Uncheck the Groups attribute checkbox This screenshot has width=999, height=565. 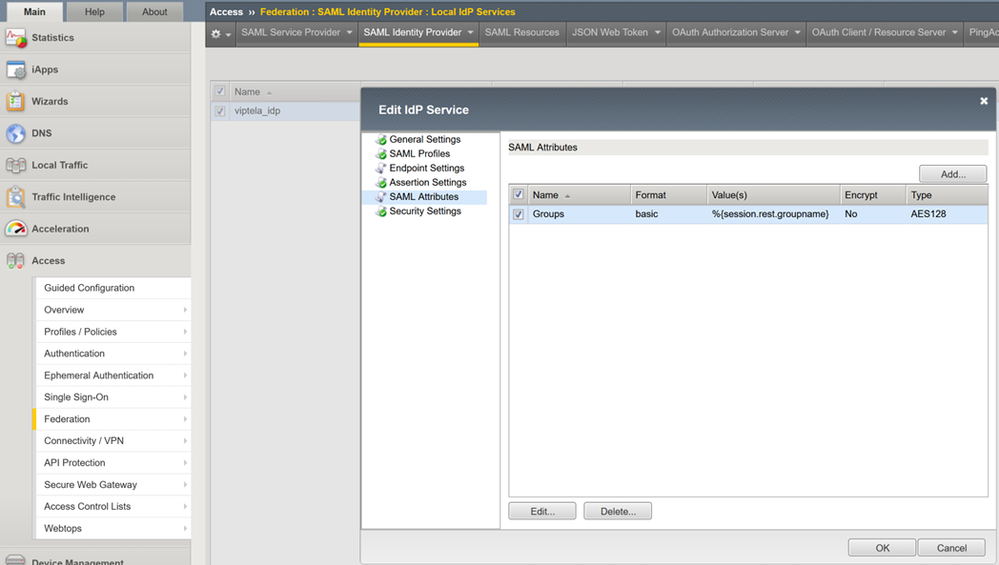point(518,214)
